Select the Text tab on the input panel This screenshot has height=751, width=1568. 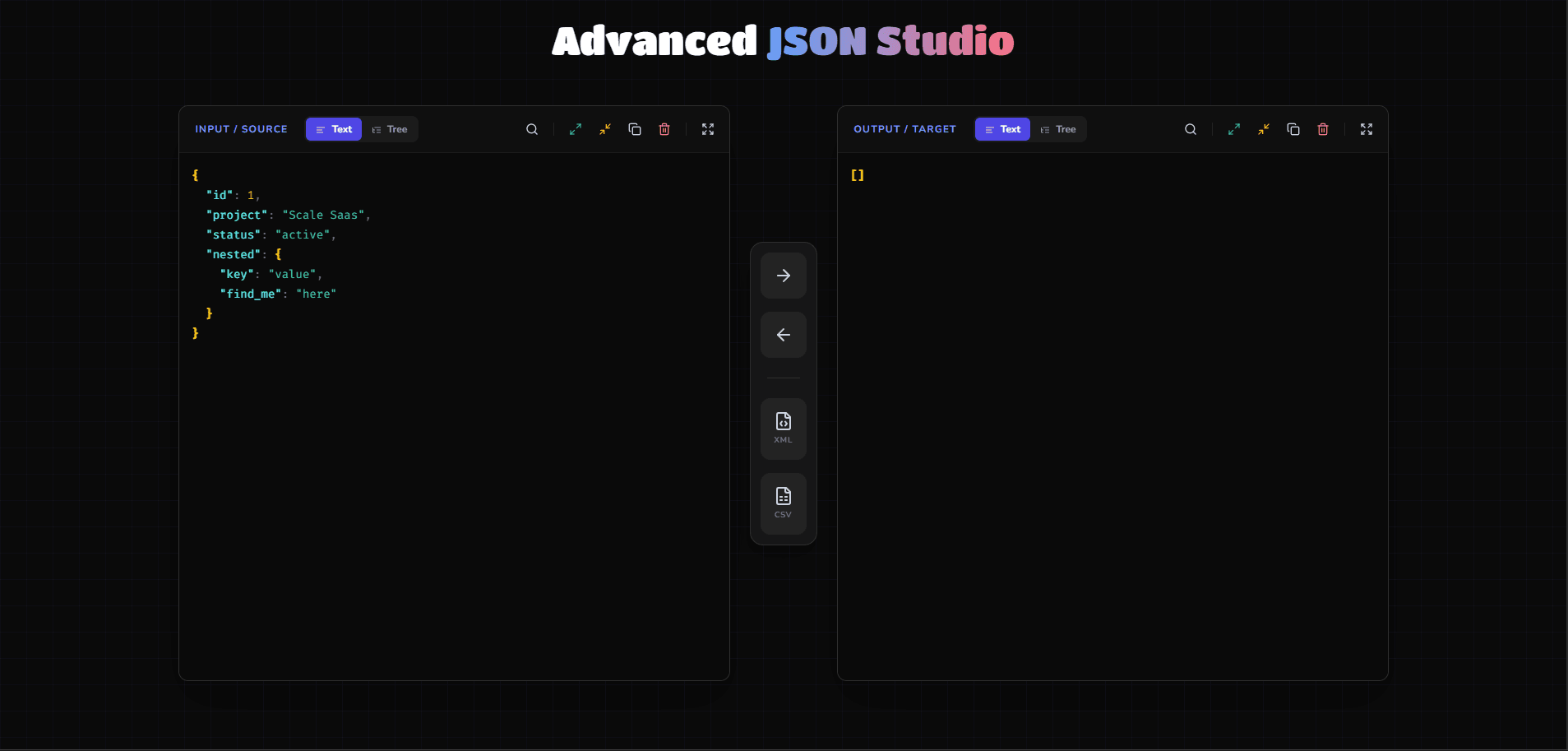point(333,129)
